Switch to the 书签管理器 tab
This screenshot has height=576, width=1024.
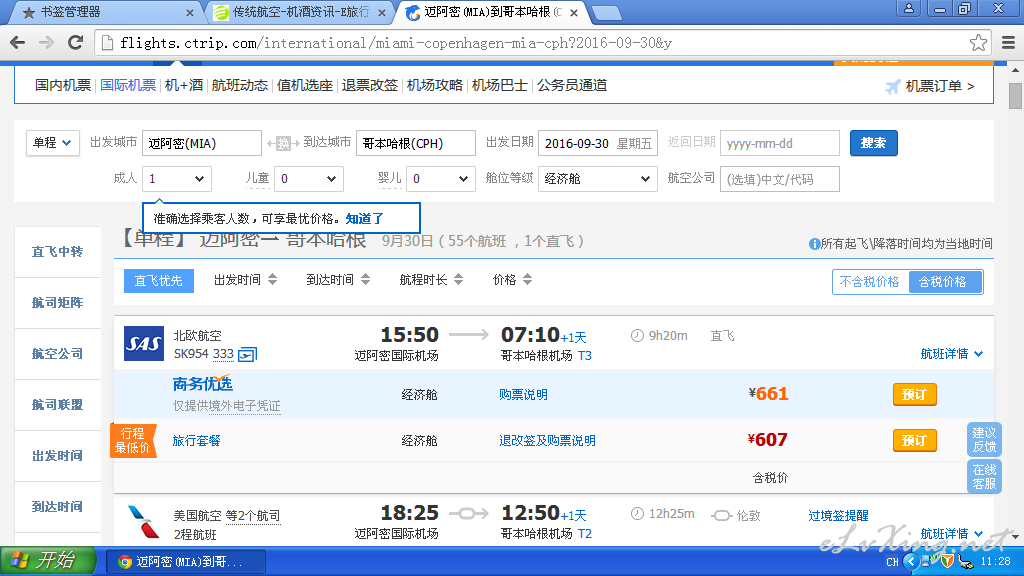click(x=104, y=12)
